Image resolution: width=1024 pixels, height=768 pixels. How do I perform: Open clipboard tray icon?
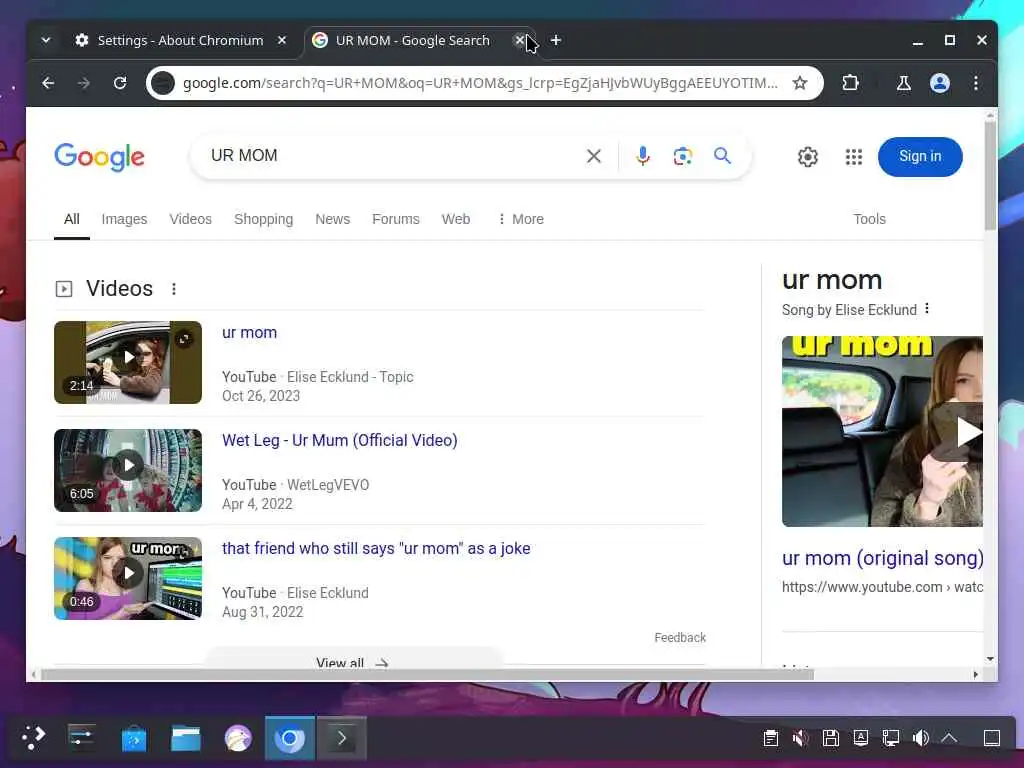click(x=771, y=738)
